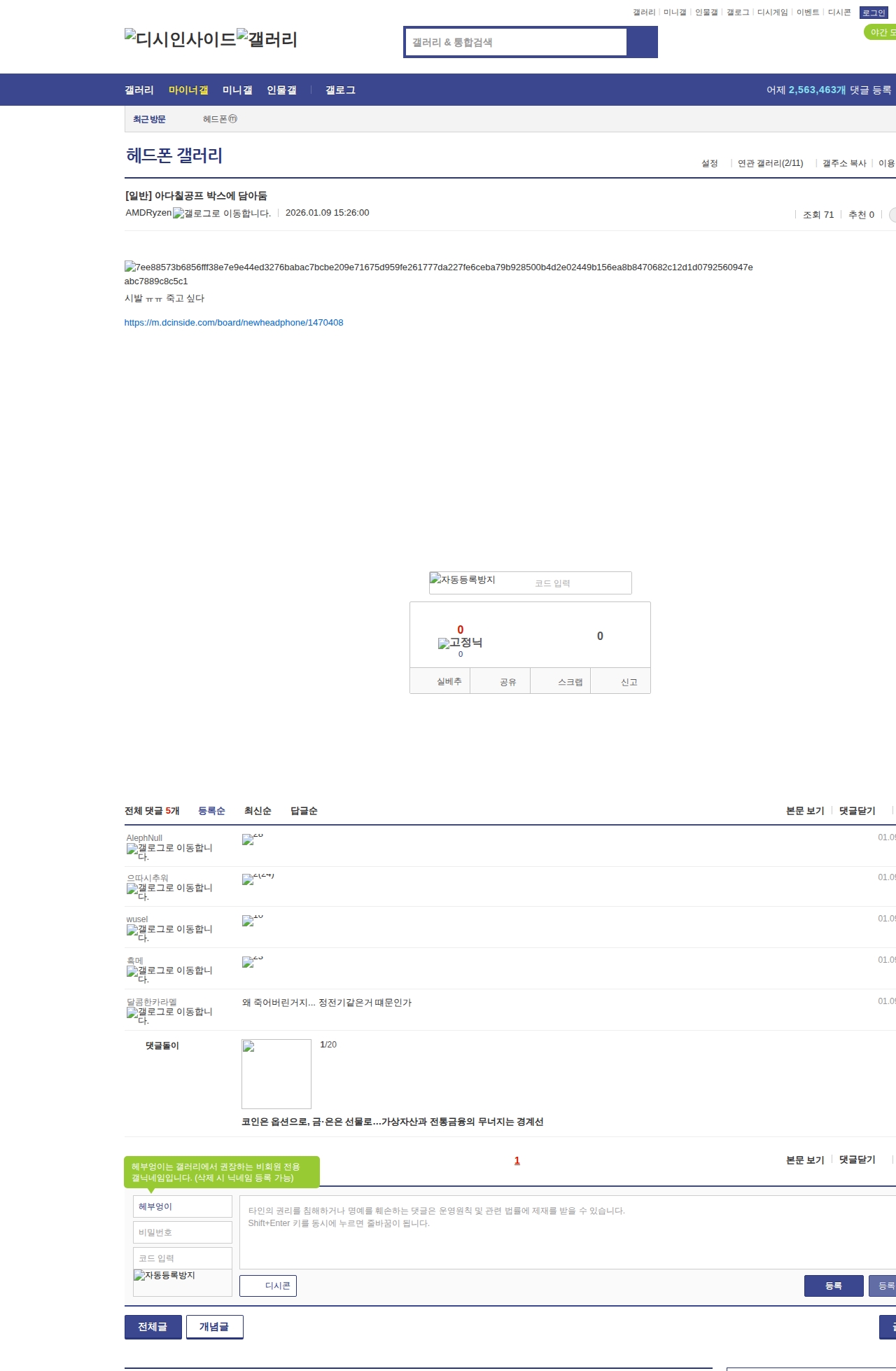Expand the 연관 갤러리(2/11) list

tap(770, 163)
